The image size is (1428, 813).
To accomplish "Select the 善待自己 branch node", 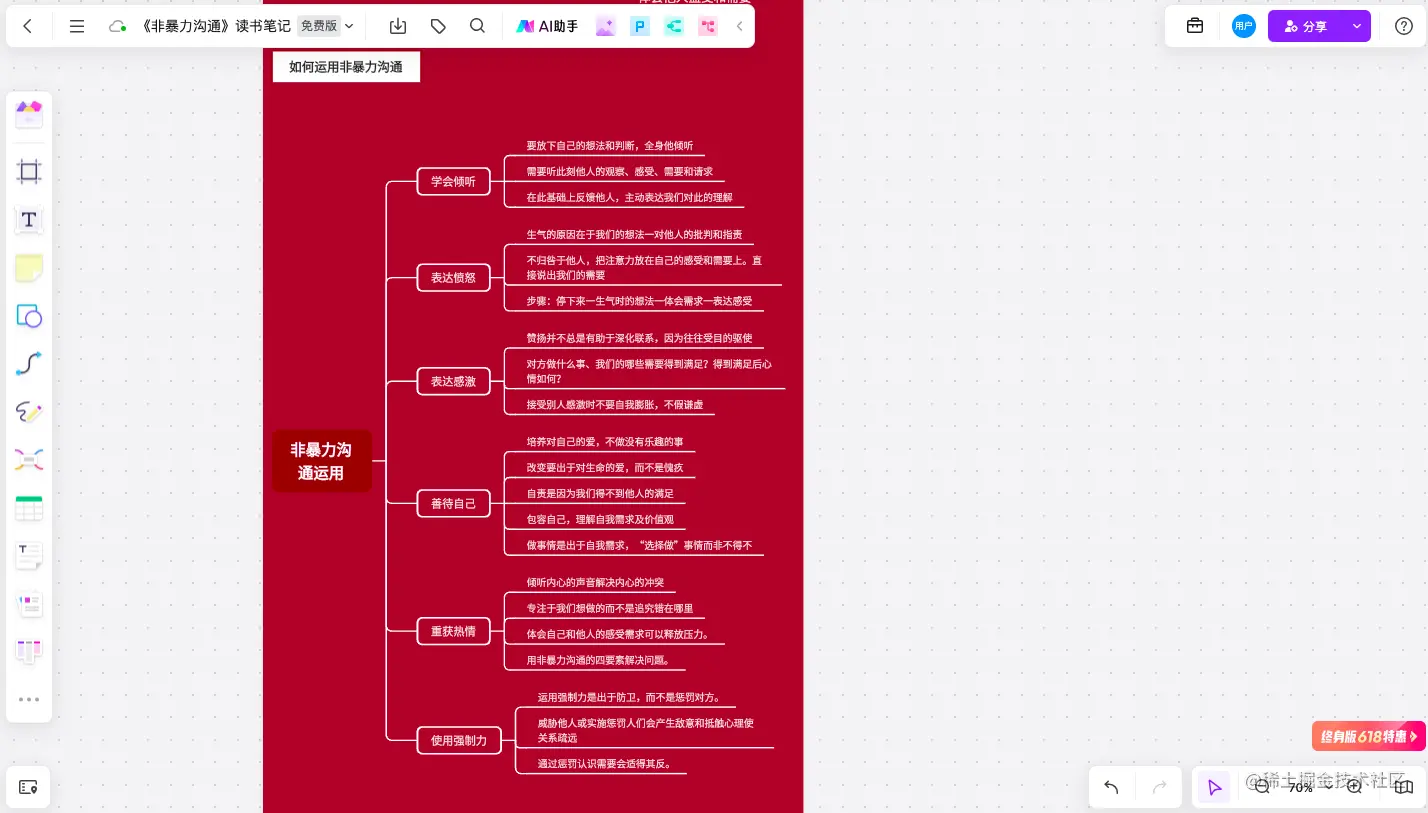I will click(x=454, y=503).
